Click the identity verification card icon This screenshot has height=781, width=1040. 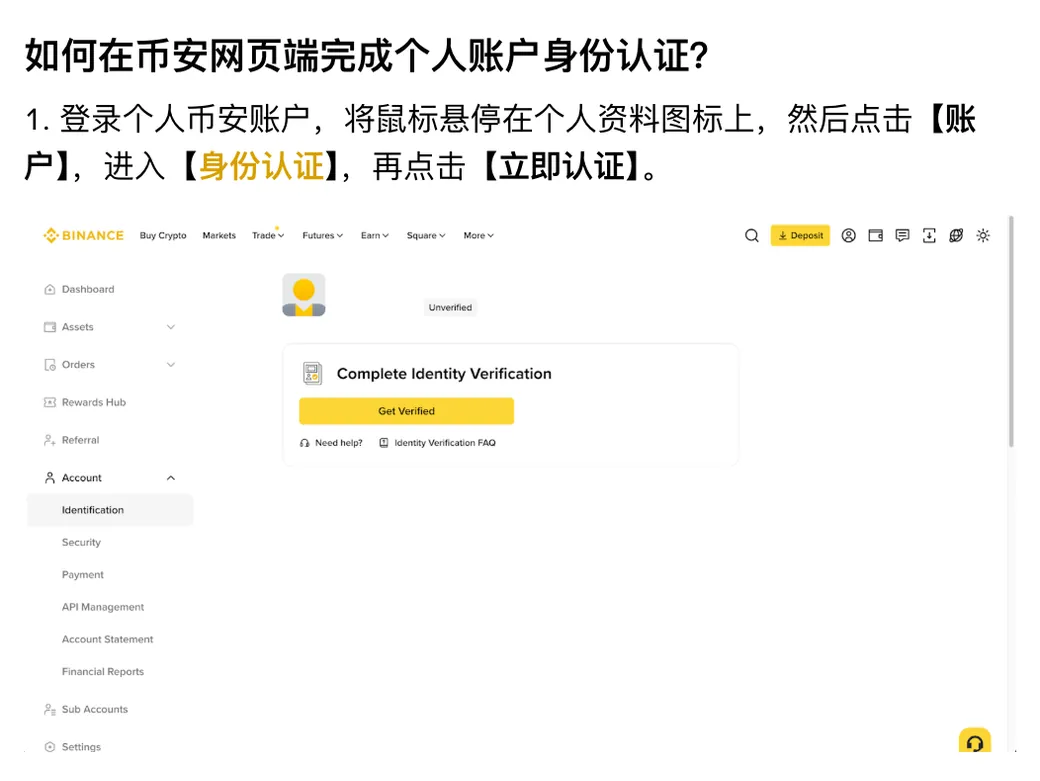point(312,374)
